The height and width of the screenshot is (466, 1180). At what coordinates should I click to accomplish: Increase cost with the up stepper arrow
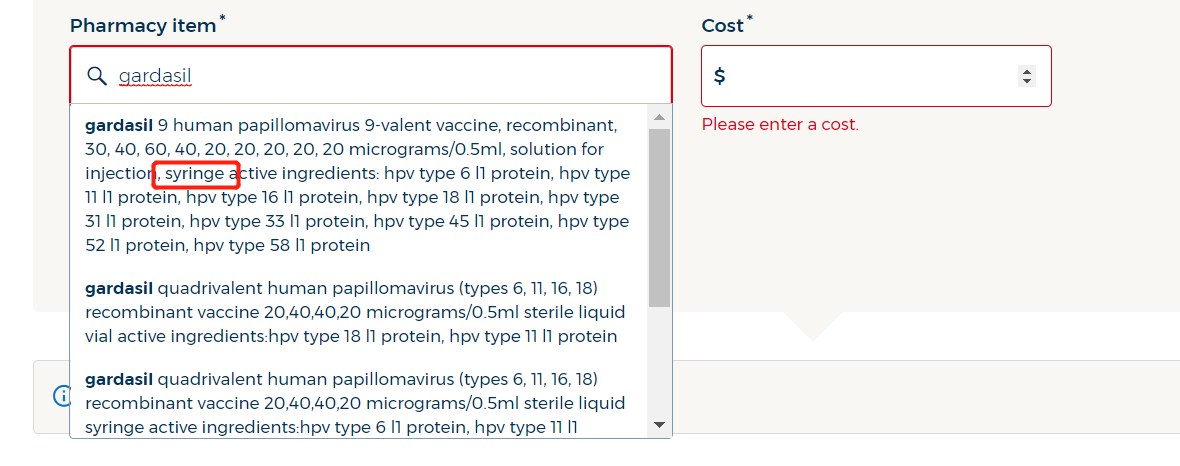click(1026, 71)
